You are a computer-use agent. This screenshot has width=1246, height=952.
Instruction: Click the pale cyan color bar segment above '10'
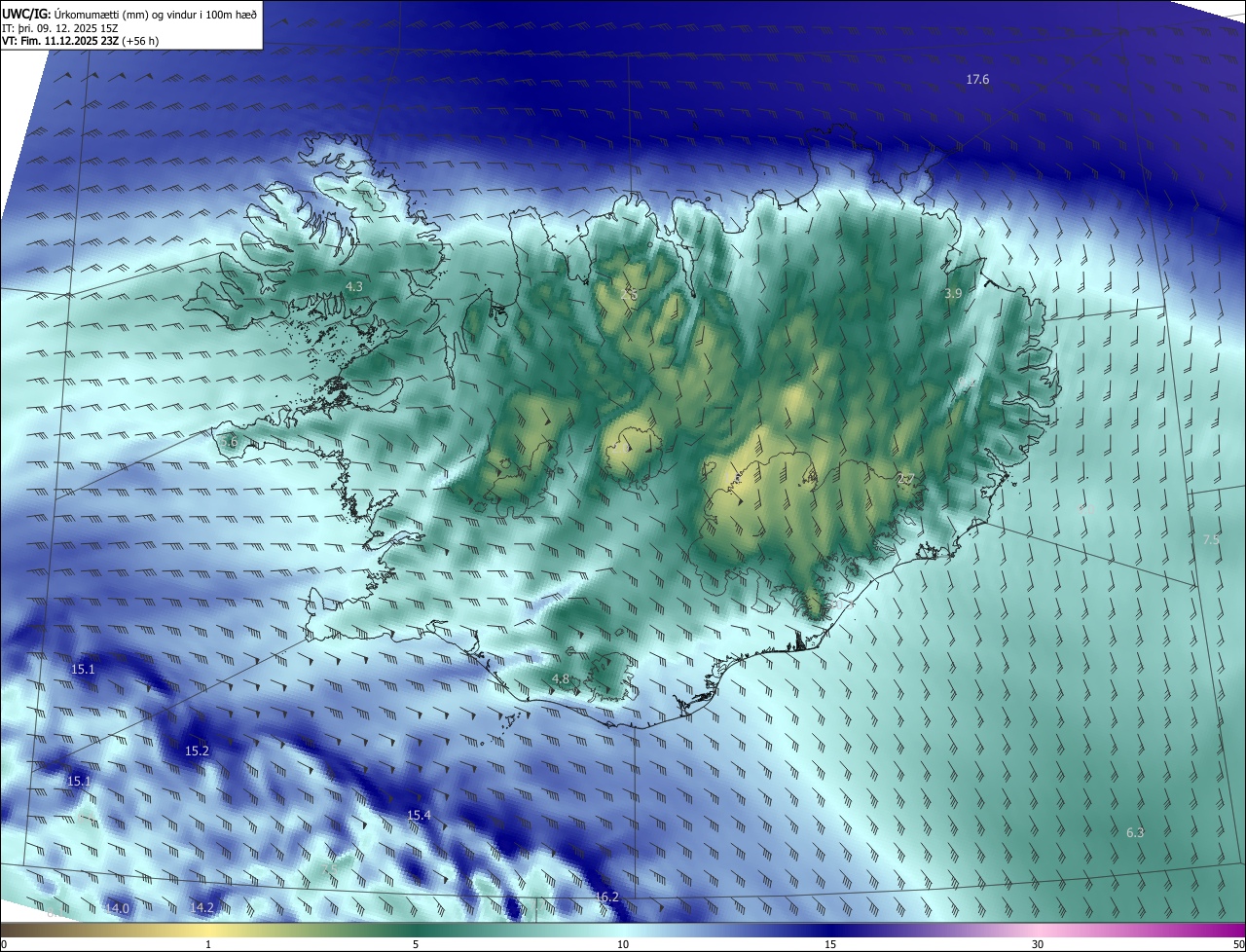pos(623,930)
